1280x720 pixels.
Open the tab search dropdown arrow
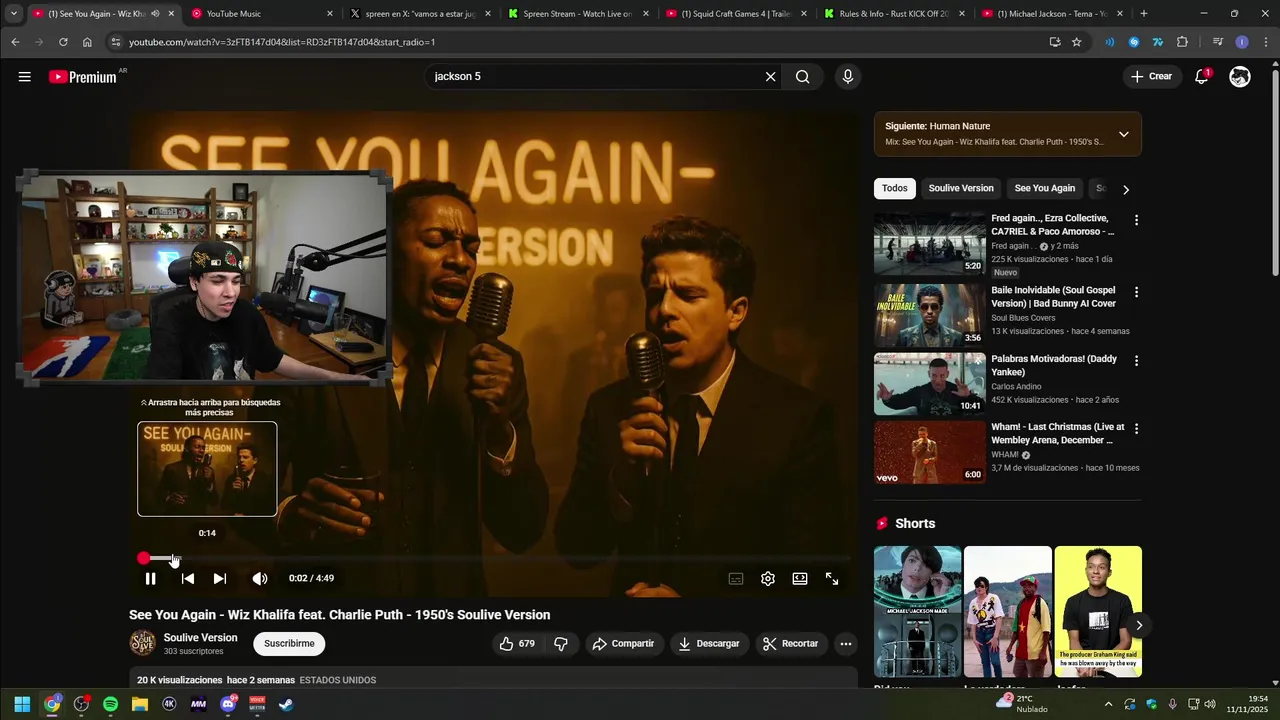(13, 14)
